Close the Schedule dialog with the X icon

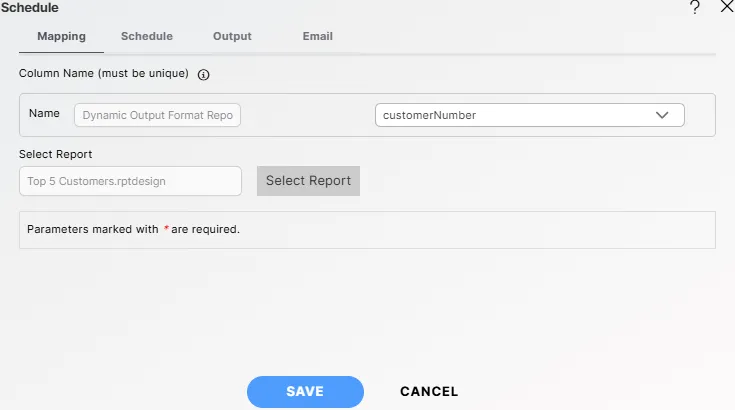(x=726, y=7)
